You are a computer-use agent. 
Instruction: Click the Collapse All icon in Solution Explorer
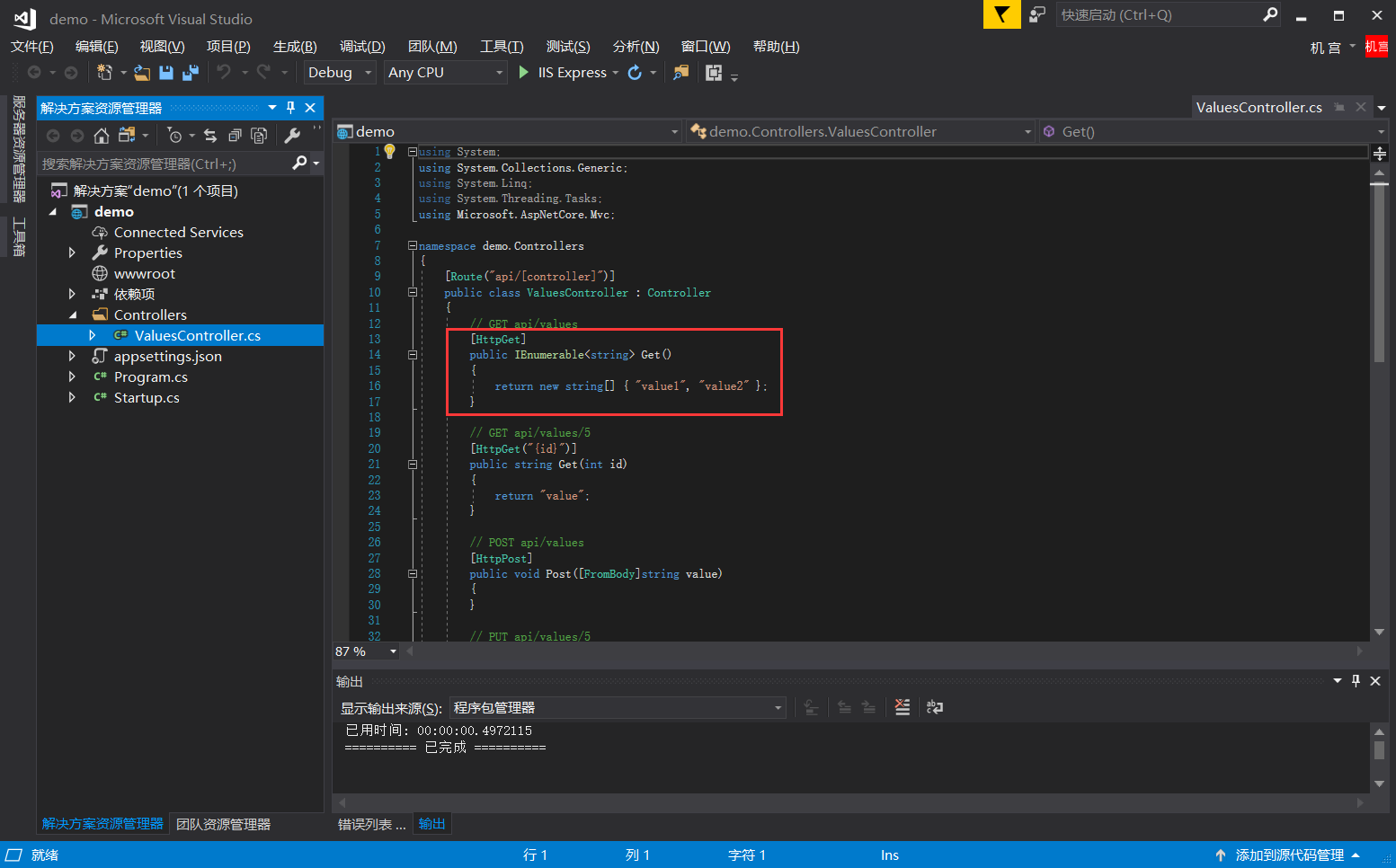pyautogui.click(x=235, y=136)
